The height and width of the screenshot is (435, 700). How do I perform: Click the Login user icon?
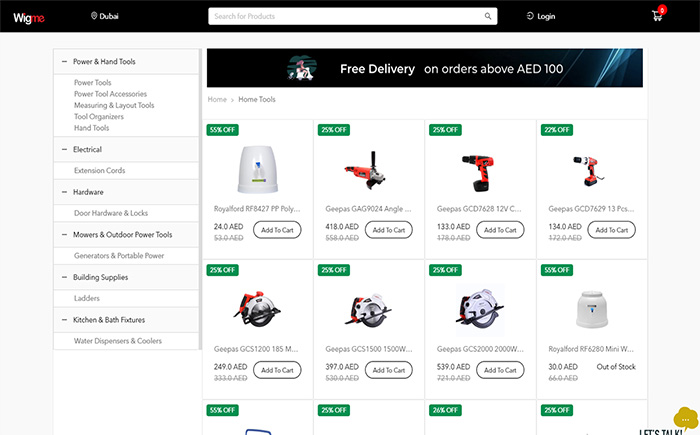click(x=530, y=16)
